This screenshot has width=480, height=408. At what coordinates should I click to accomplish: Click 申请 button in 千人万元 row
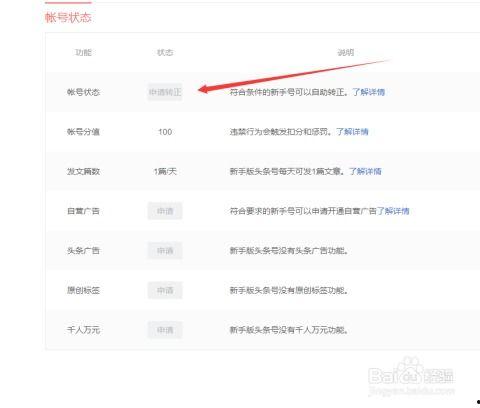(x=165, y=330)
